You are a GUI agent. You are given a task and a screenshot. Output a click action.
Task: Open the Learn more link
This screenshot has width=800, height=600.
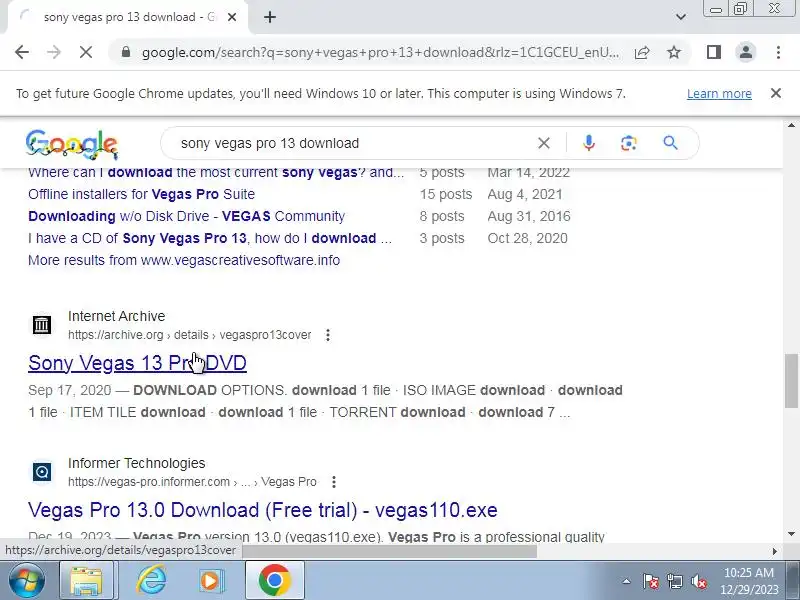coord(719,94)
